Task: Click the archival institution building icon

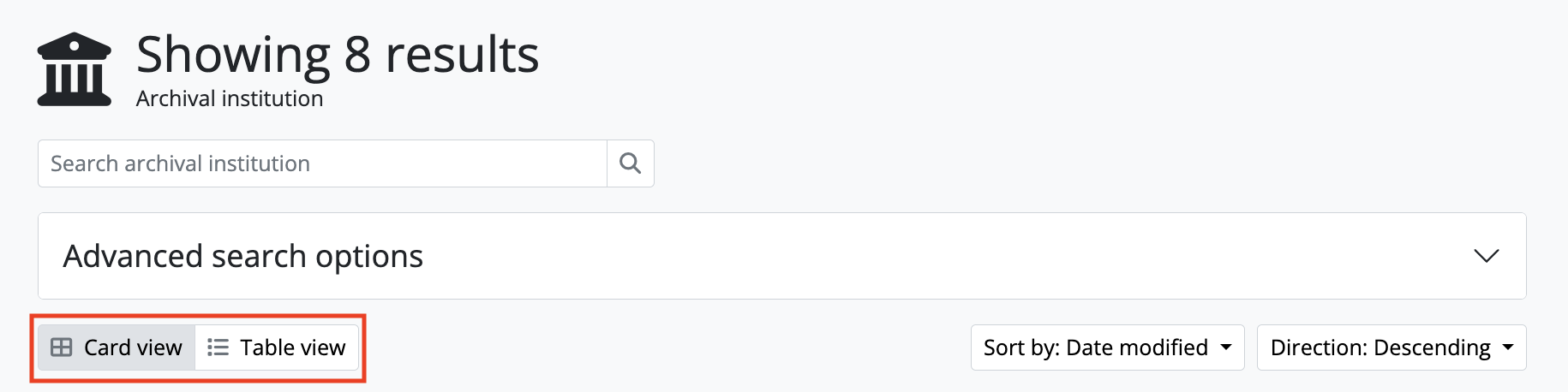Action: (75, 69)
